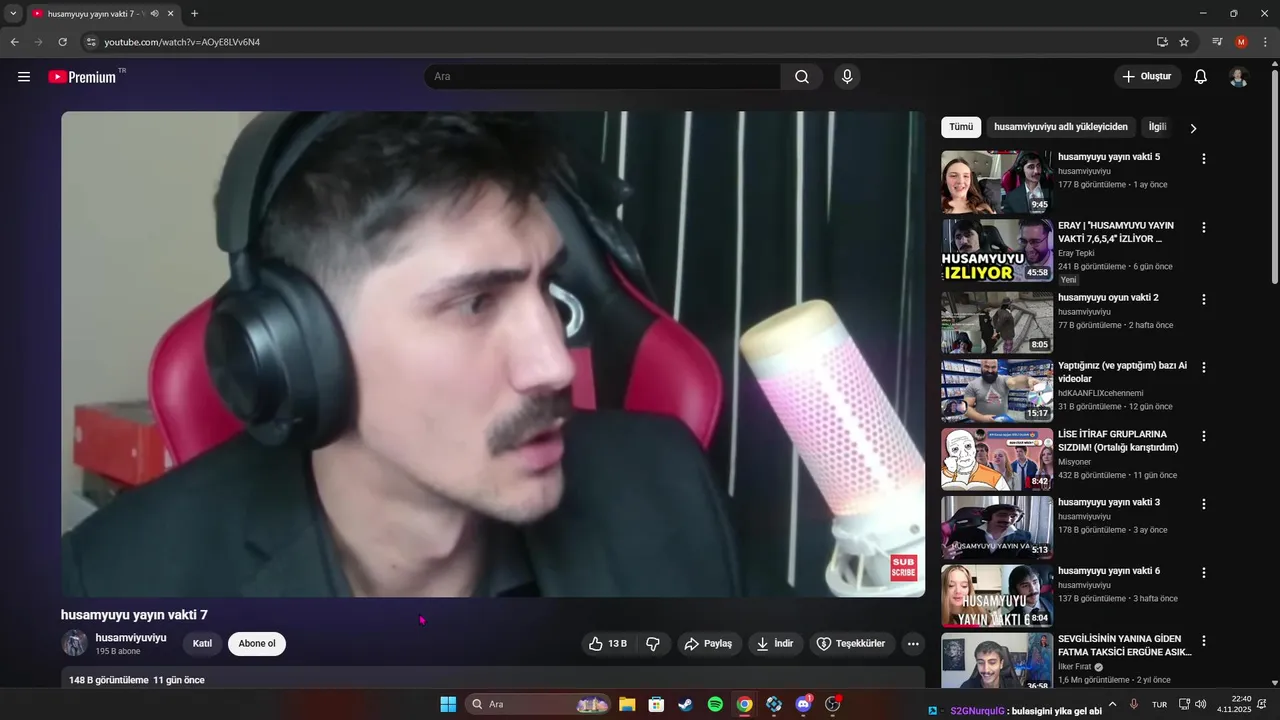This screenshot has width=1280, height=720.
Task: Open Spotify from taskbar
Action: click(x=715, y=704)
